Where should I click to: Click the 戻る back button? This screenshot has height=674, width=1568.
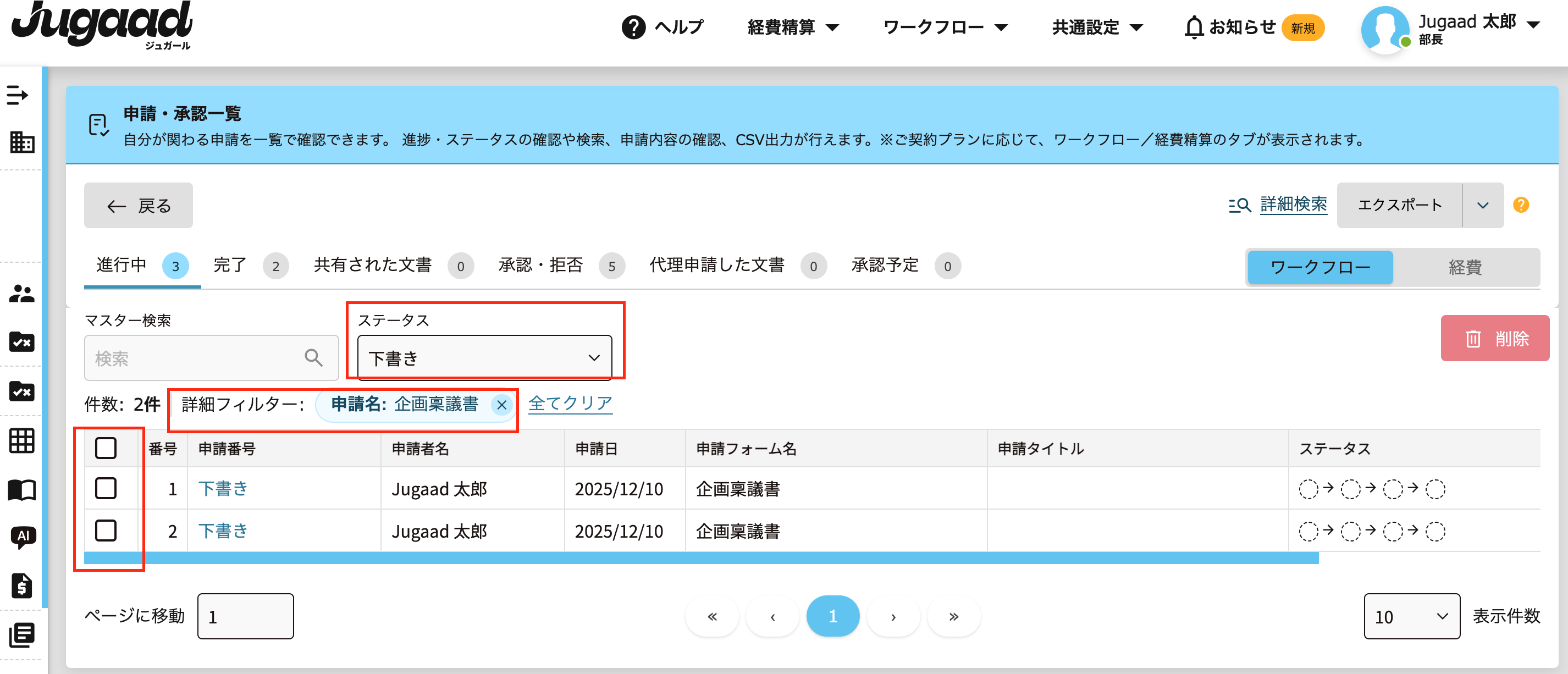pyautogui.click(x=139, y=206)
